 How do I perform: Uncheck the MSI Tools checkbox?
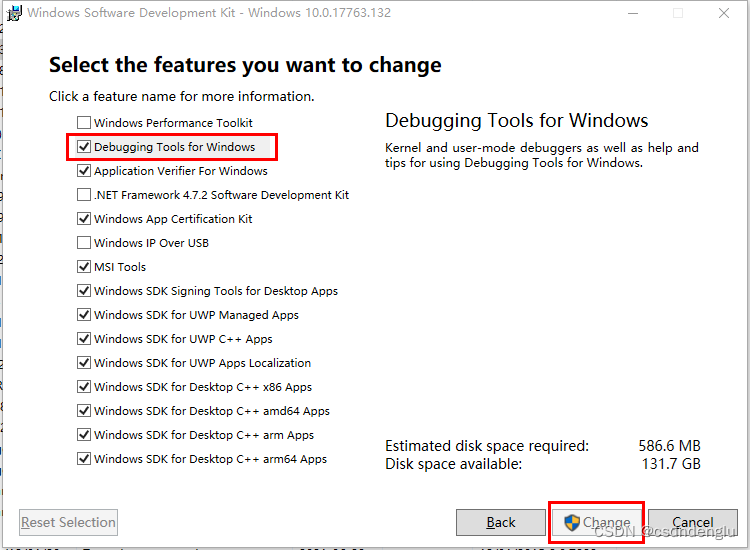pos(84,266)
